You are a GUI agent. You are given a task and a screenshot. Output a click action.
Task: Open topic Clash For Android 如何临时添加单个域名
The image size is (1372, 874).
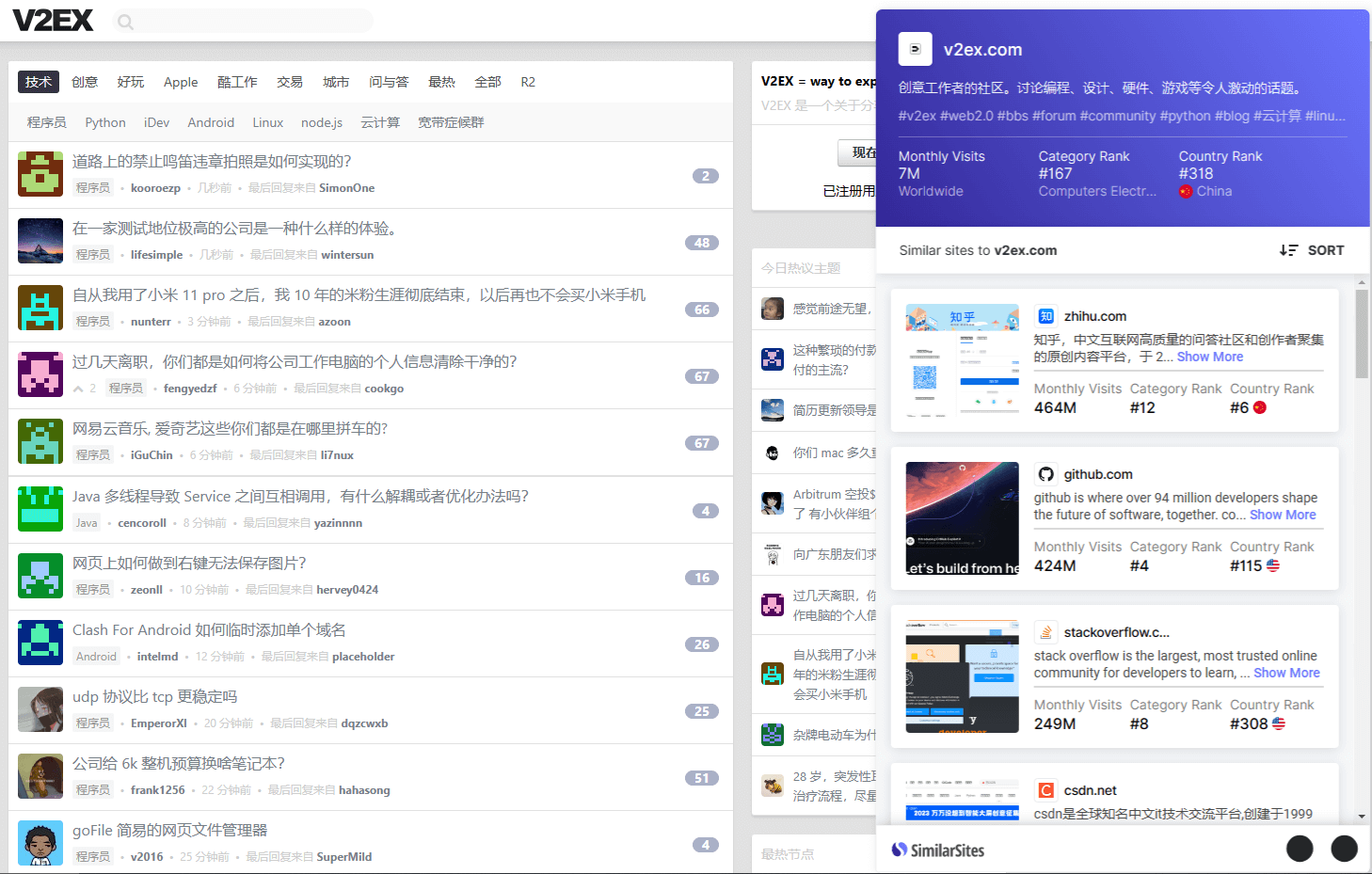(209, 629)
